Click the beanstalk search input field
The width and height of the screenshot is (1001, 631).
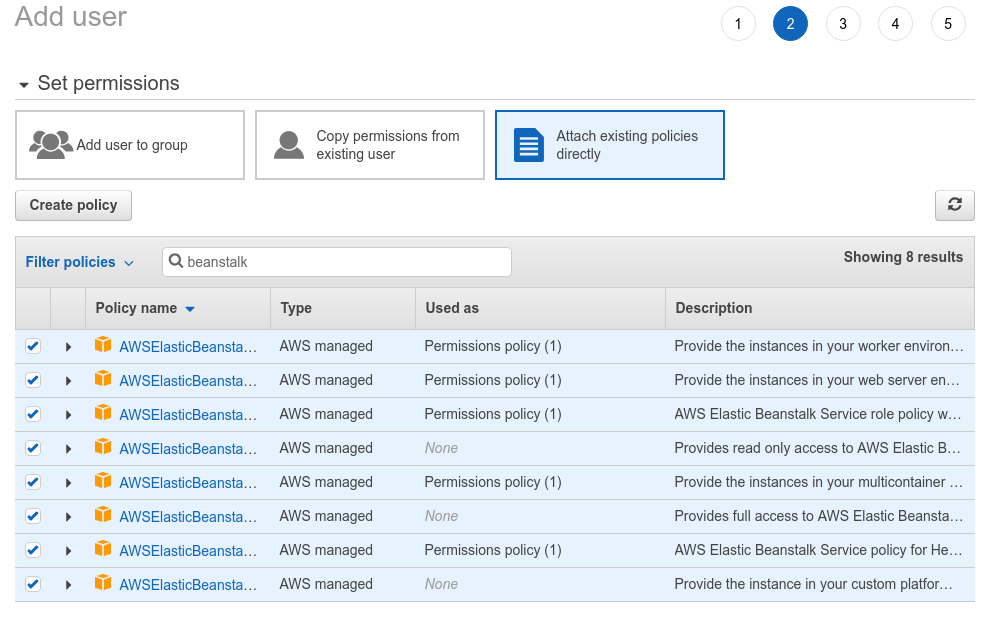337,262
